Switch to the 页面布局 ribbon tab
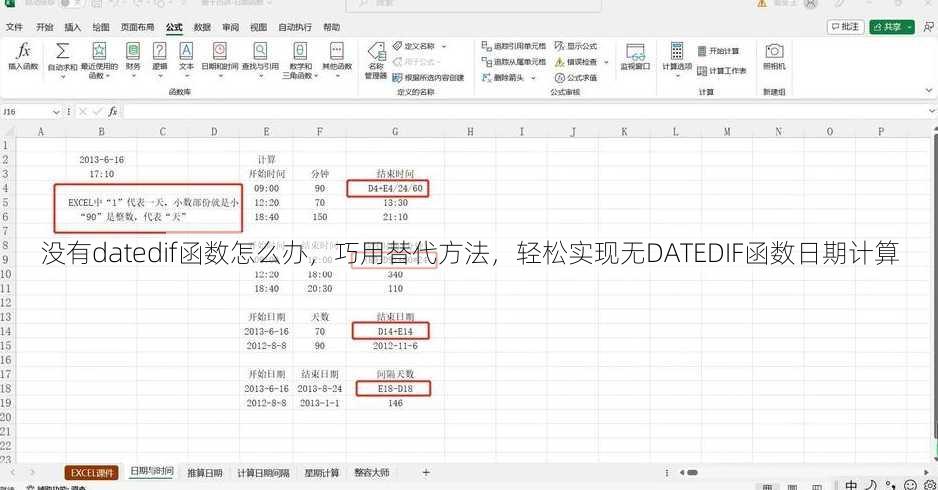This screenshot has height=490, width=938. 137,27
